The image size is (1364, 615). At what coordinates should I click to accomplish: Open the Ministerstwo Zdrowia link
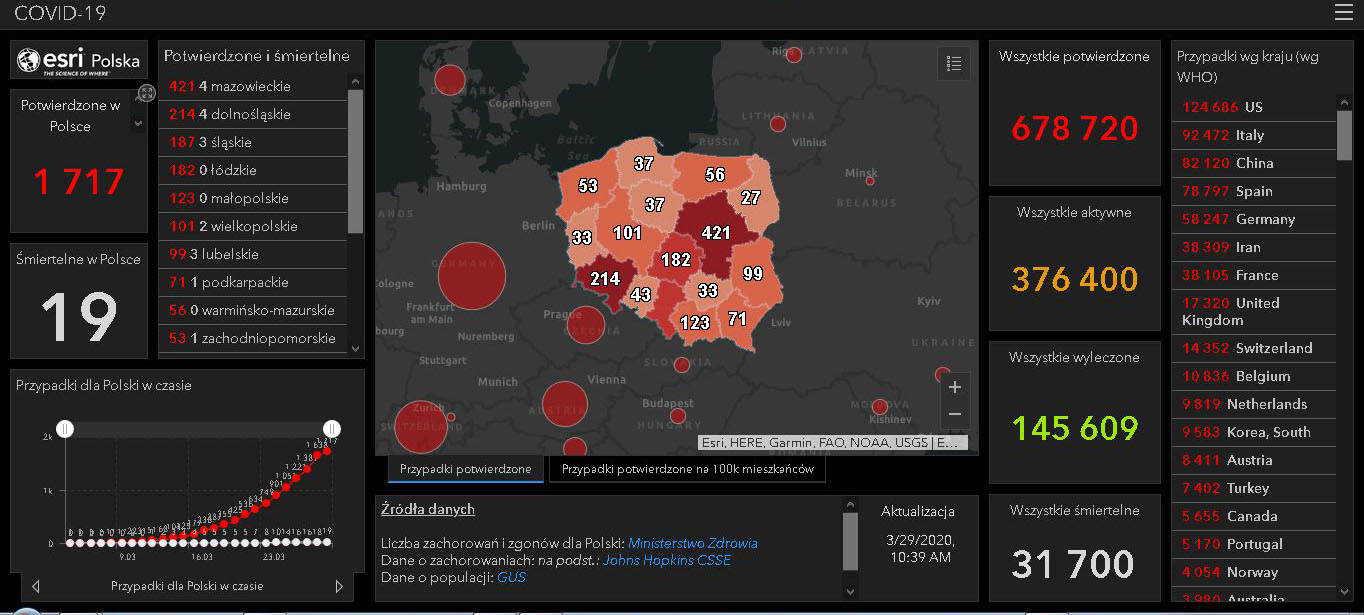[x=692, y=543]
